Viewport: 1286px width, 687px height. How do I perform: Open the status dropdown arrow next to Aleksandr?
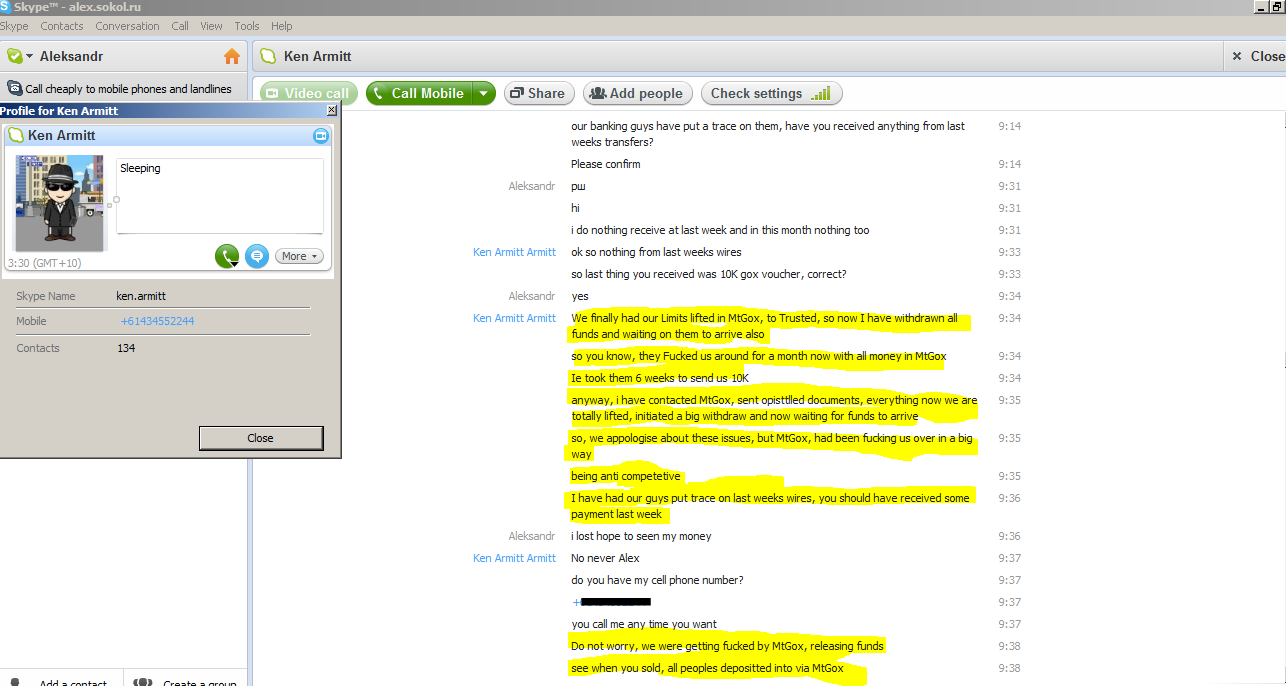point(30,57)
